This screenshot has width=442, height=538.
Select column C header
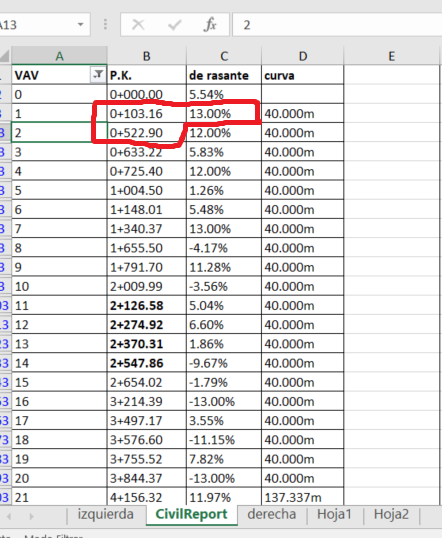224,56
